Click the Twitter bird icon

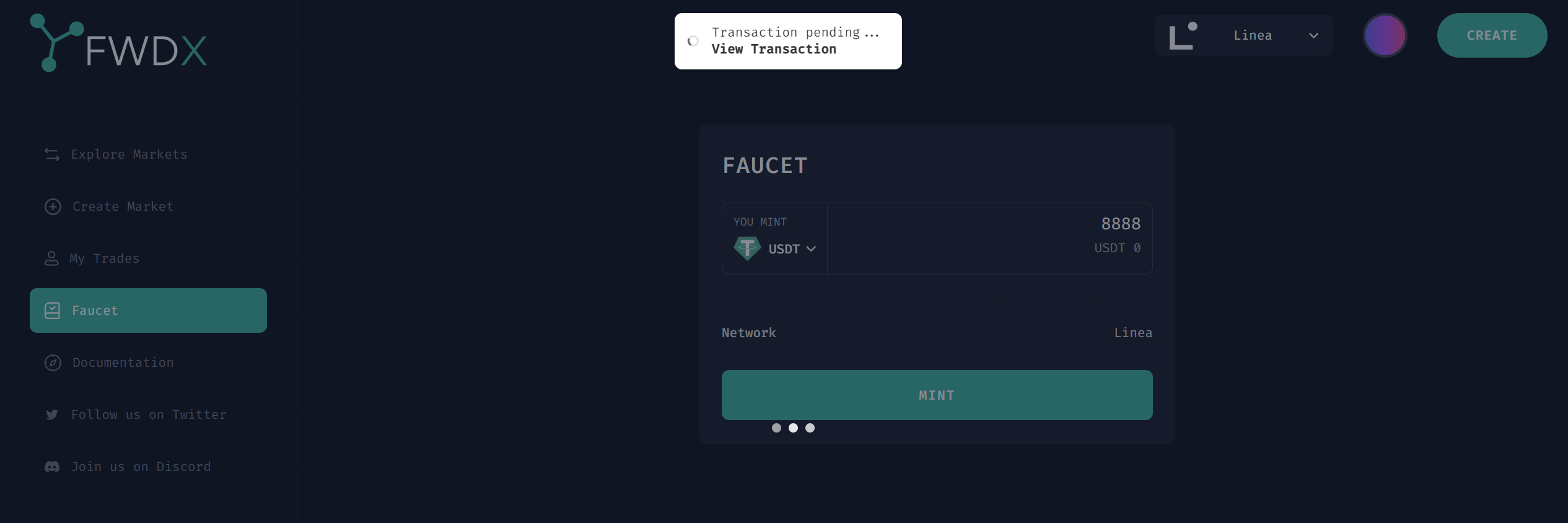click(52, 415)
